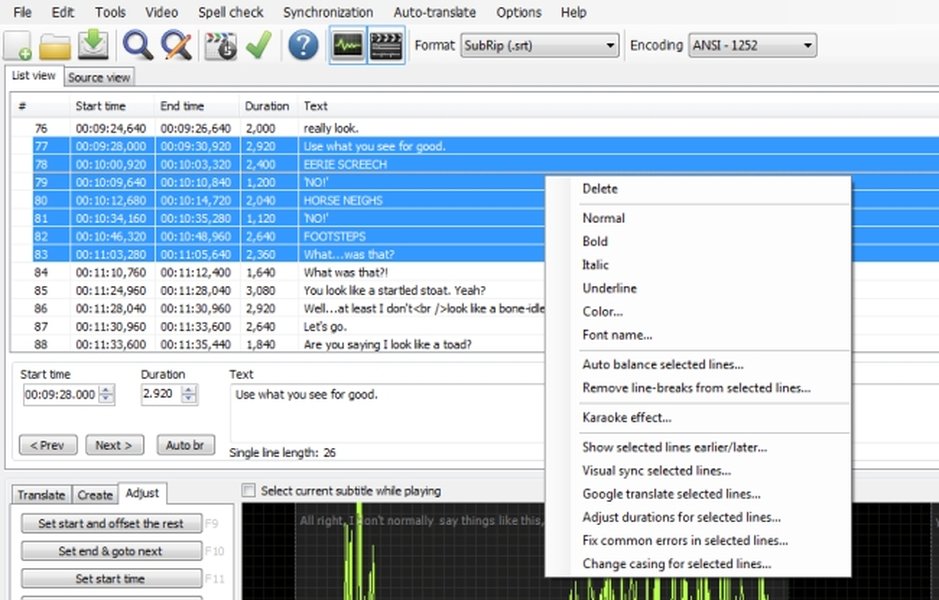
Task: Click the Next > button
Action: pos(114,445)
